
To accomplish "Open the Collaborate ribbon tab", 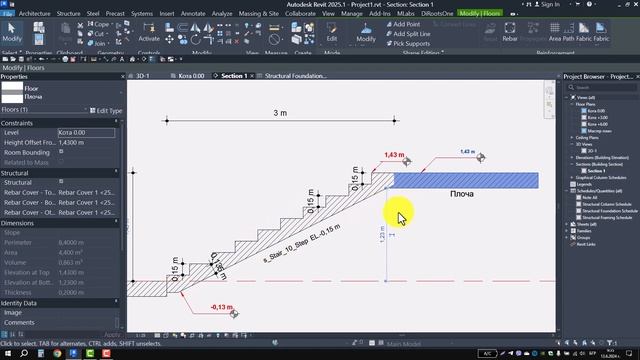I will click(300, 13).
